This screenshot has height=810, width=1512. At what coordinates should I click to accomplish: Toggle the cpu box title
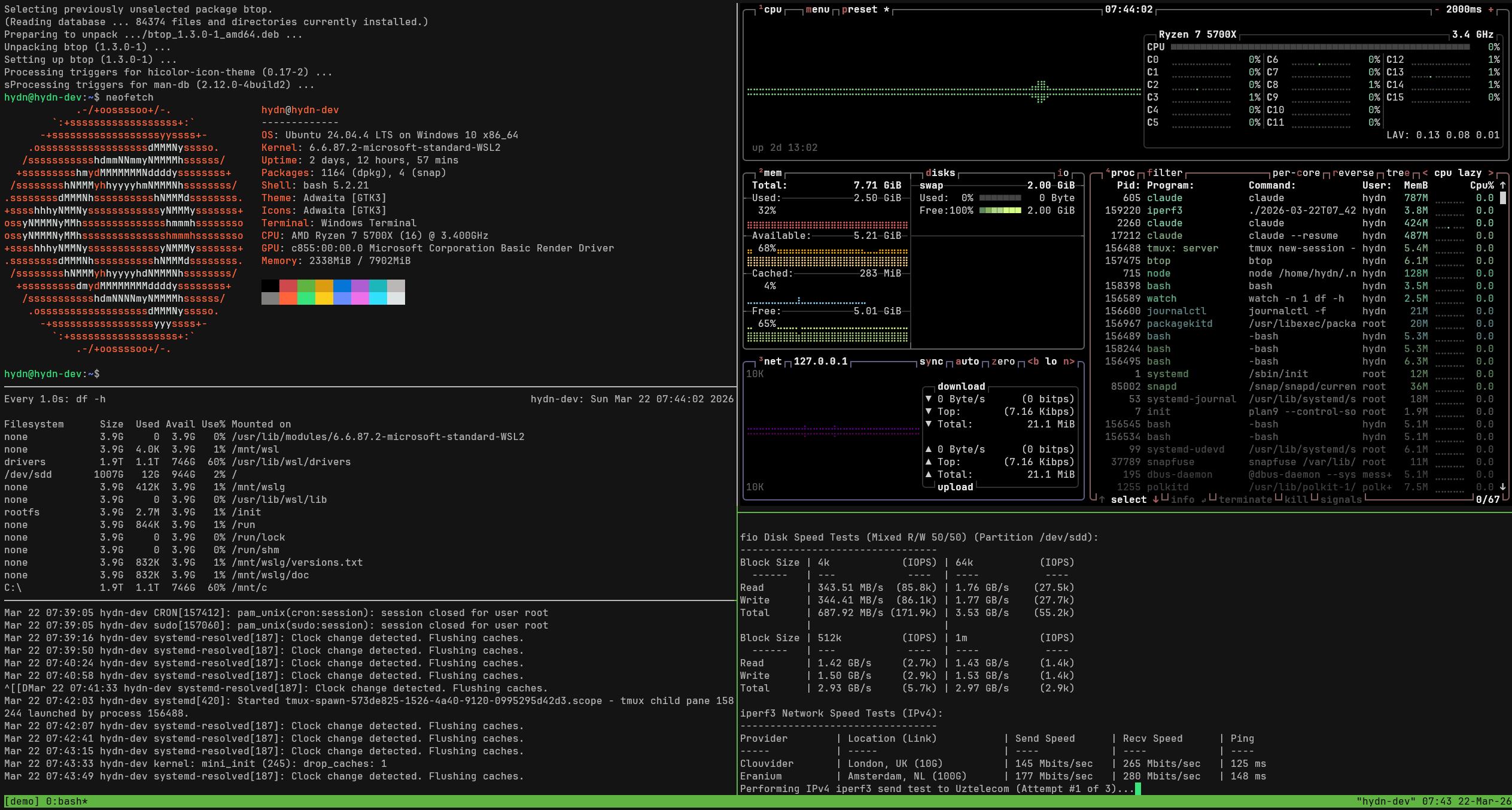[771, 10]
